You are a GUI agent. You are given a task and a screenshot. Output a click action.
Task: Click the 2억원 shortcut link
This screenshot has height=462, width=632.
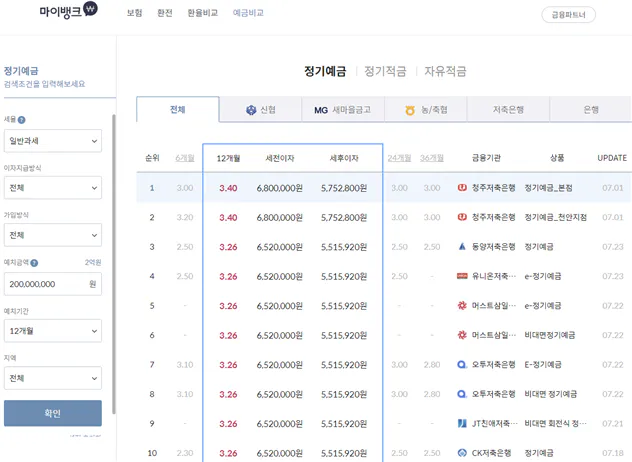tap(93, 262)
